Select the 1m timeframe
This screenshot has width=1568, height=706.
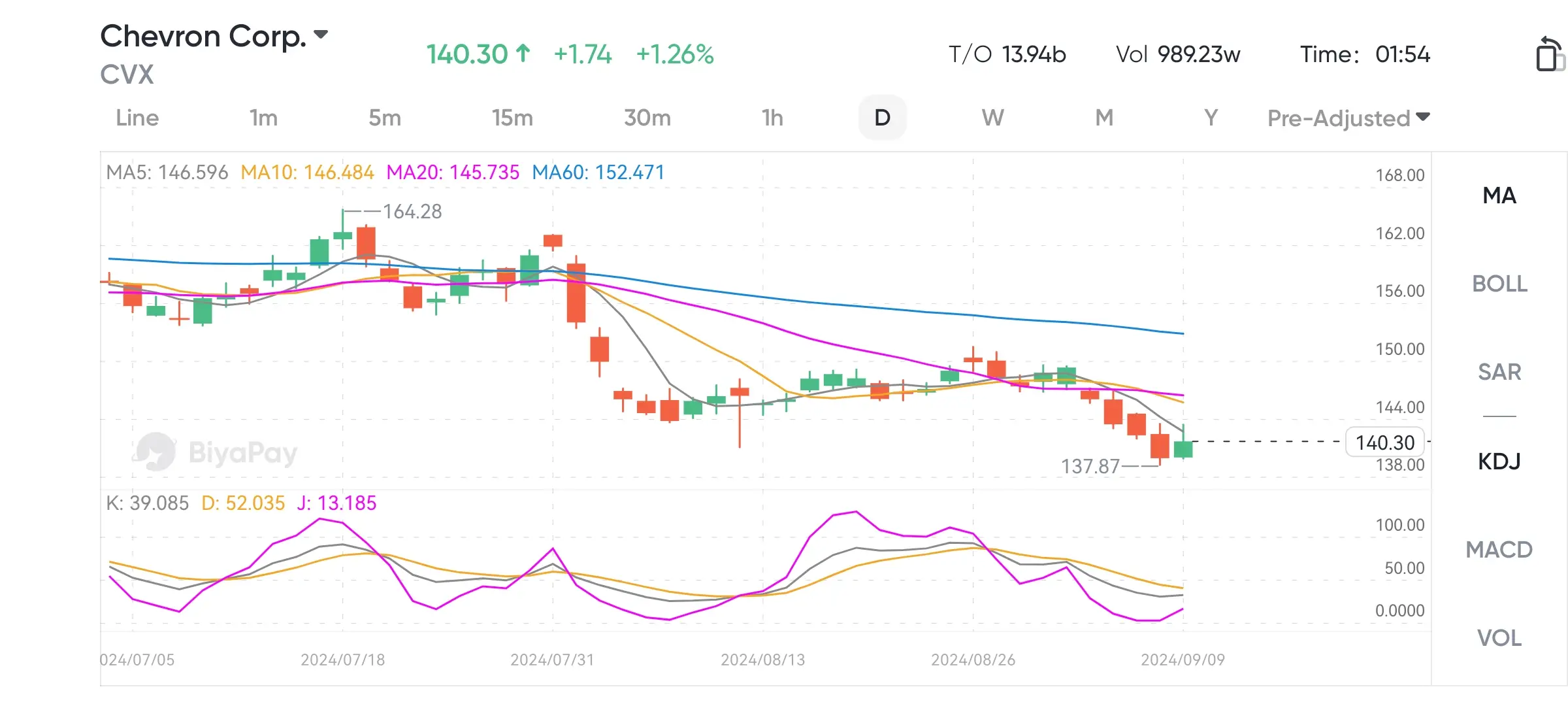point(263,118)
